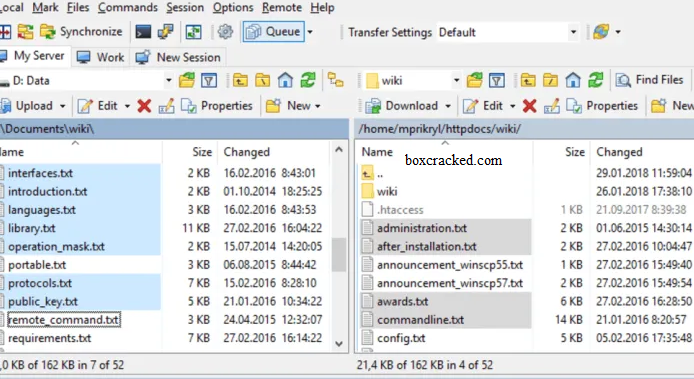Click the remote Edit button
This screenshot has height=379, width=694.
click(x=483, y=106)
